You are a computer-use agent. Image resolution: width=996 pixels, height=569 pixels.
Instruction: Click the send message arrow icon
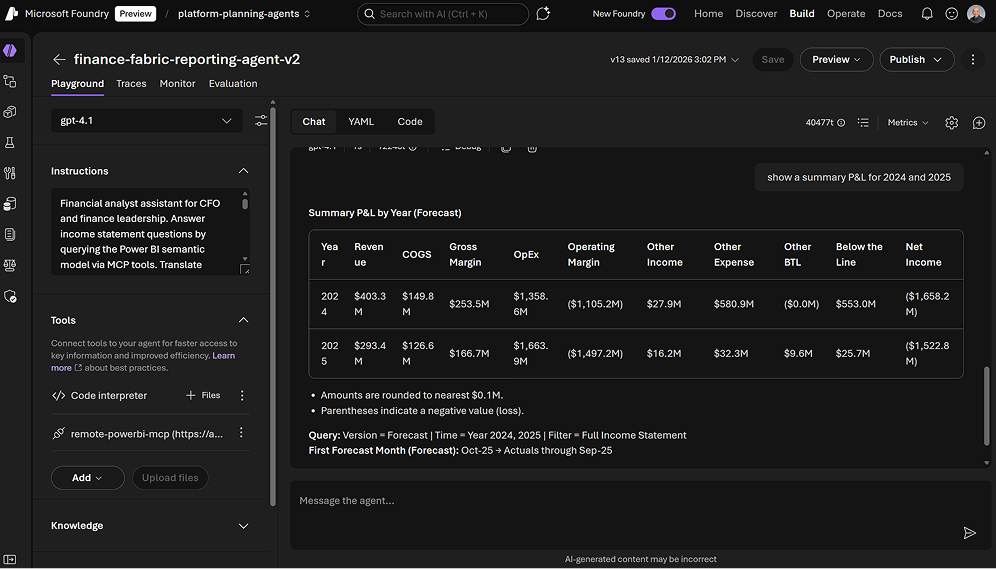[x=969, y=533]
